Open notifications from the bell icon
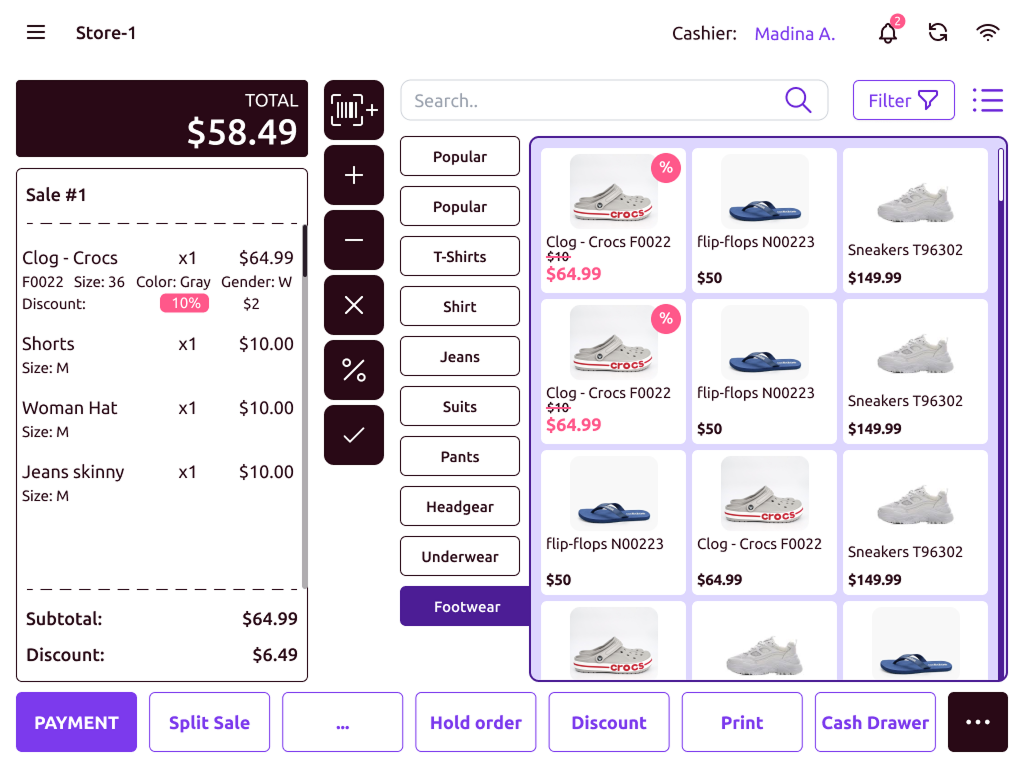The image size is (1024, 768). pos(889,33)
